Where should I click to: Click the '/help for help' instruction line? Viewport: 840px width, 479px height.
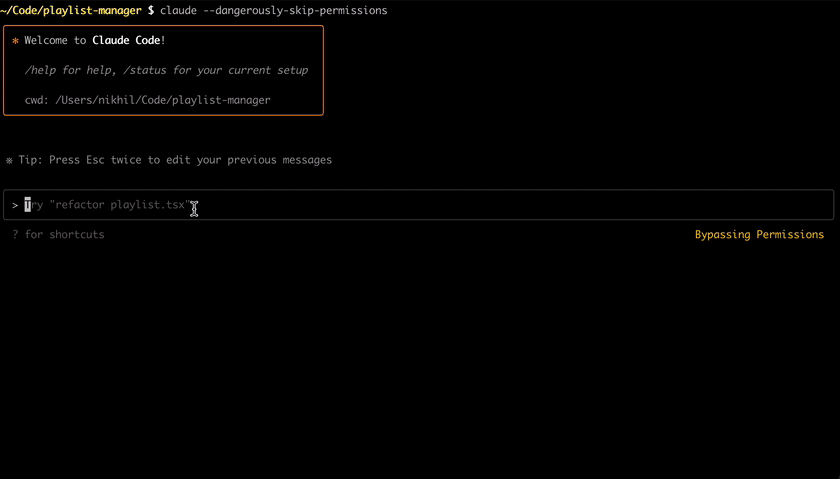[166, 70]
